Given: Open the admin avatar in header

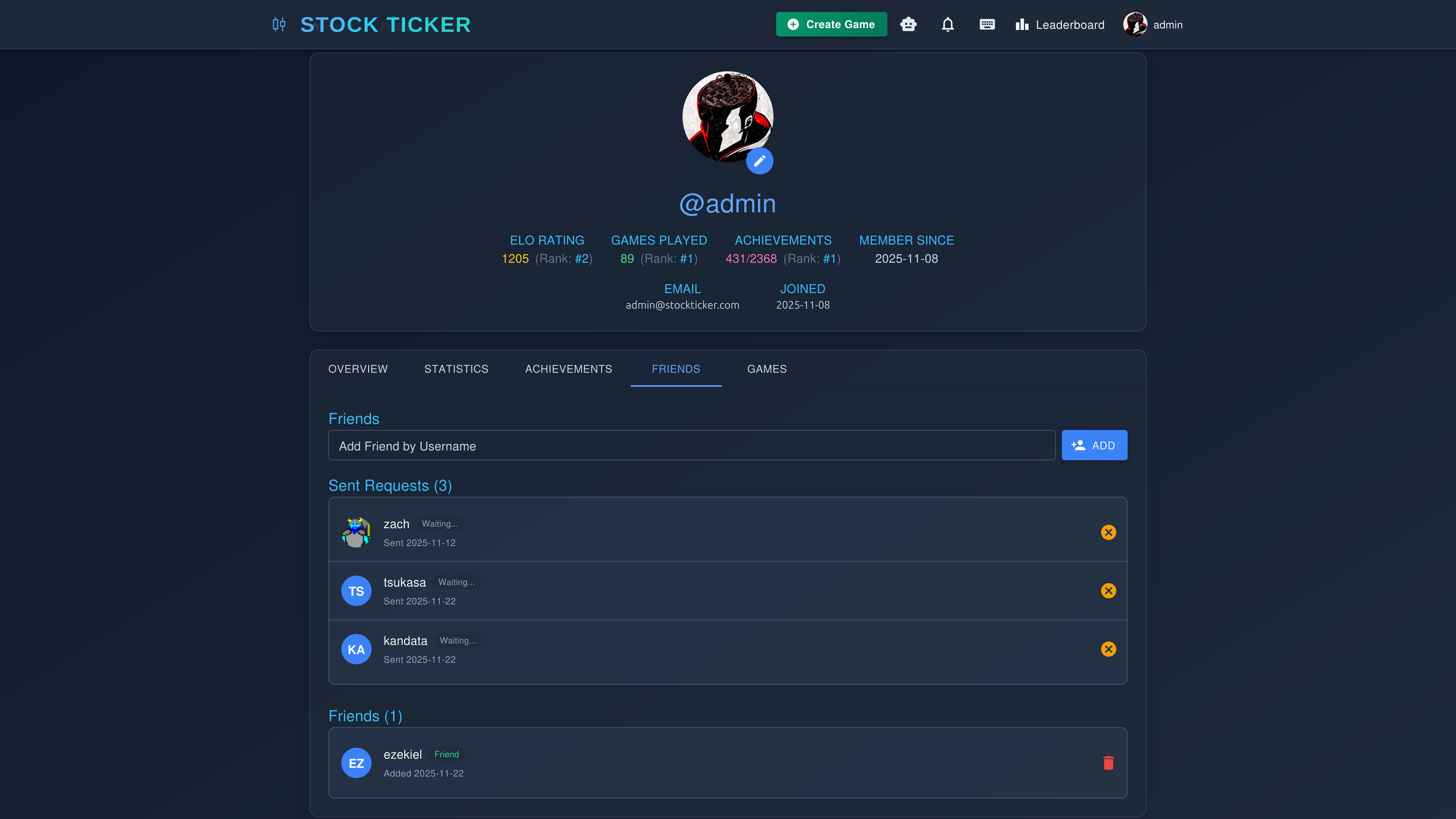Looking at the screenshot, I should point(1135,24).
